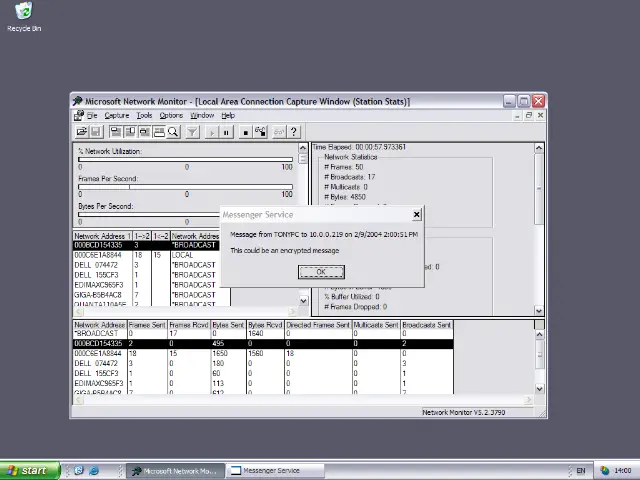The image size is (640, 480).
Task: Stop the capture with square icon
Action: pos(245,132)
